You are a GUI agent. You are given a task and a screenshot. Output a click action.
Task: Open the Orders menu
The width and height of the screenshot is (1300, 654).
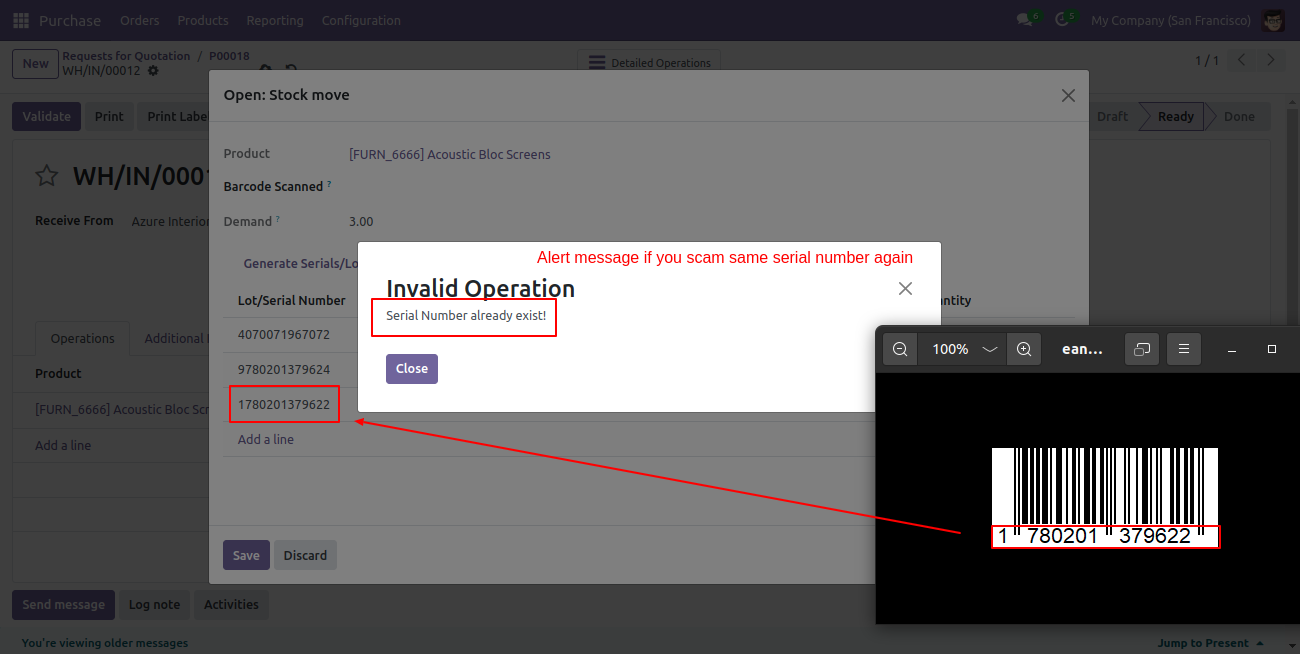pyautogui.click(x=139, y=20)
